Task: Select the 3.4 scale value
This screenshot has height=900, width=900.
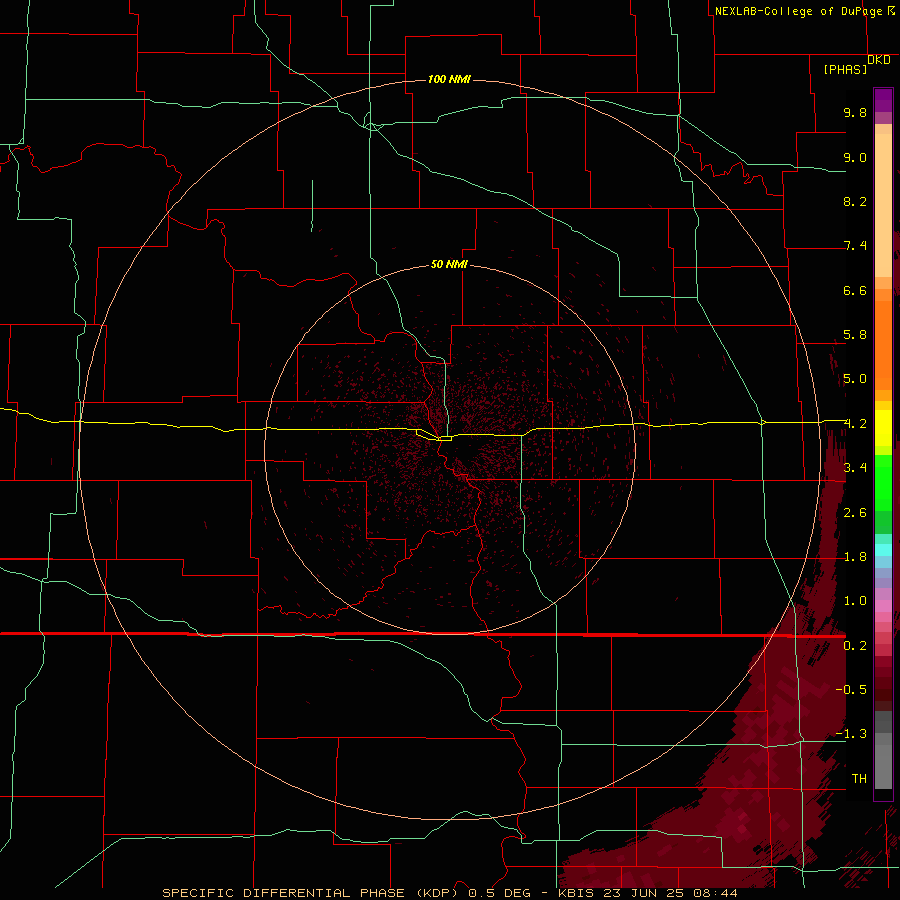Action: (855, 468)
